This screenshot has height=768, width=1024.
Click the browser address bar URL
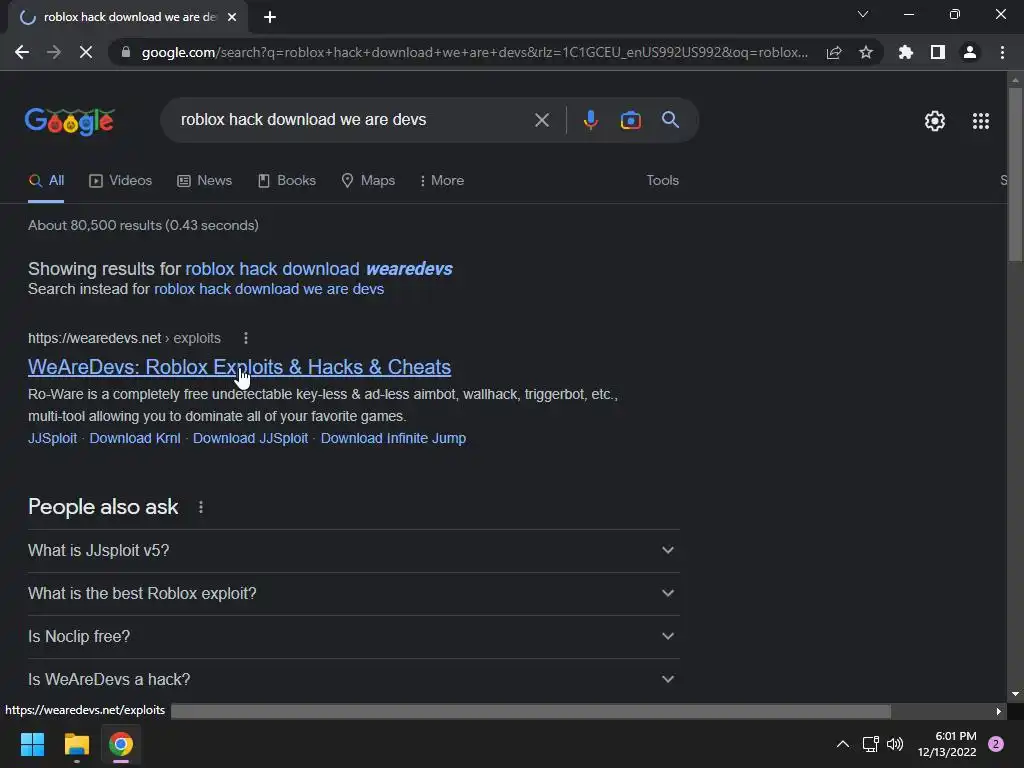point(474,52)
